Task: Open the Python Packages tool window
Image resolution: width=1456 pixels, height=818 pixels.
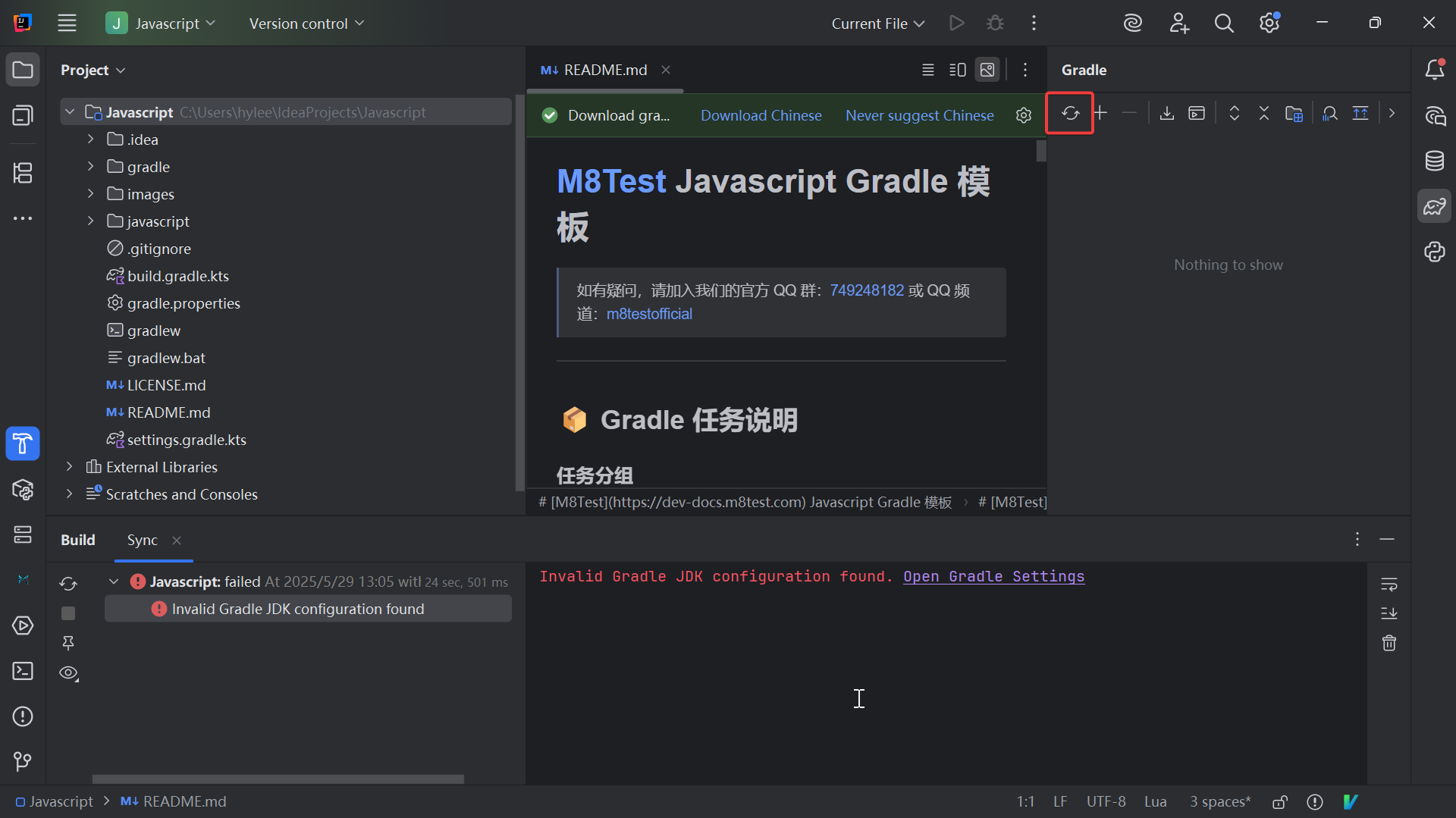Action: coord(1435,252)
